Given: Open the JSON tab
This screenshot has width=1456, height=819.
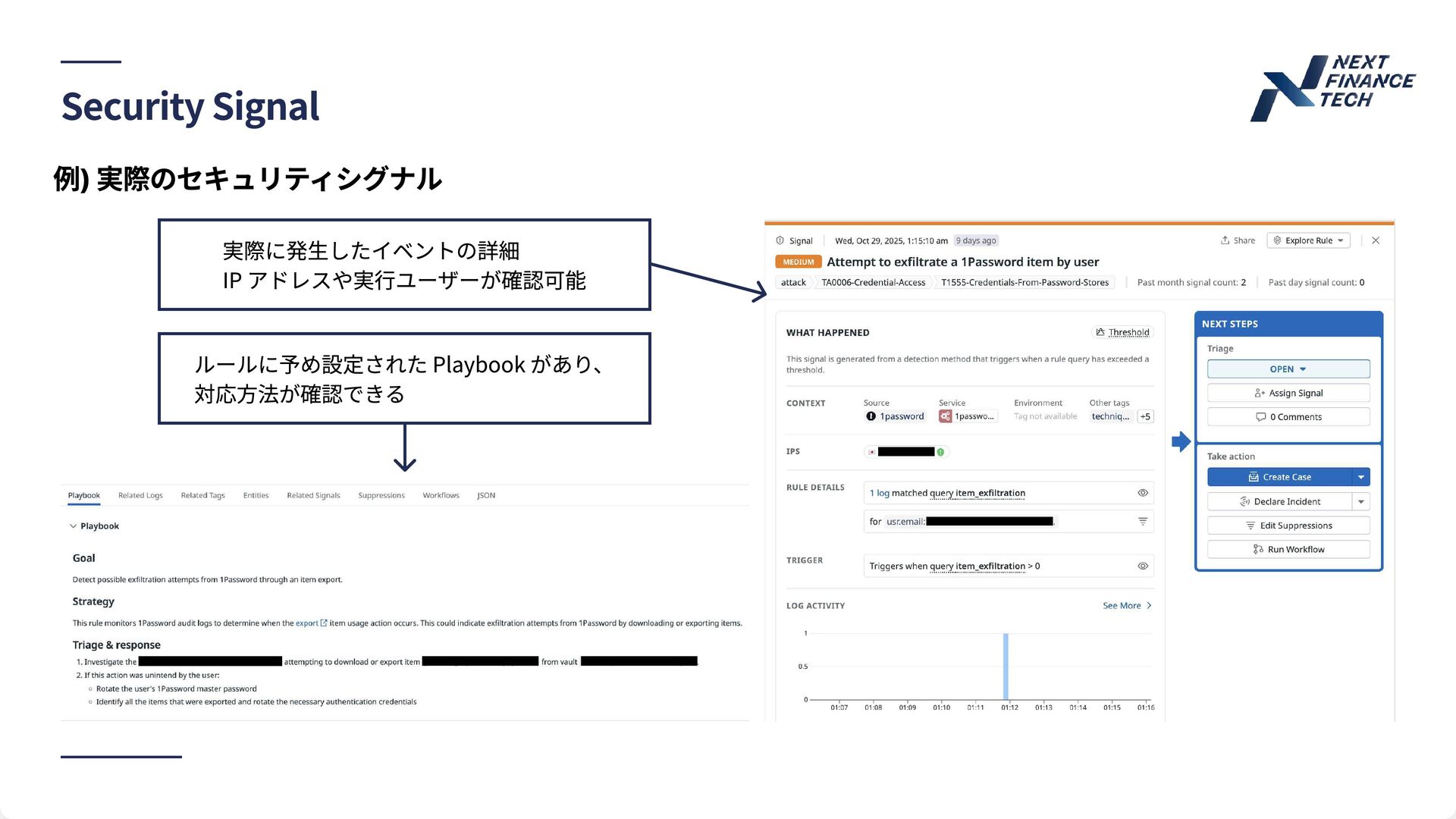Looking at the screenshot, I should [486, 495].
